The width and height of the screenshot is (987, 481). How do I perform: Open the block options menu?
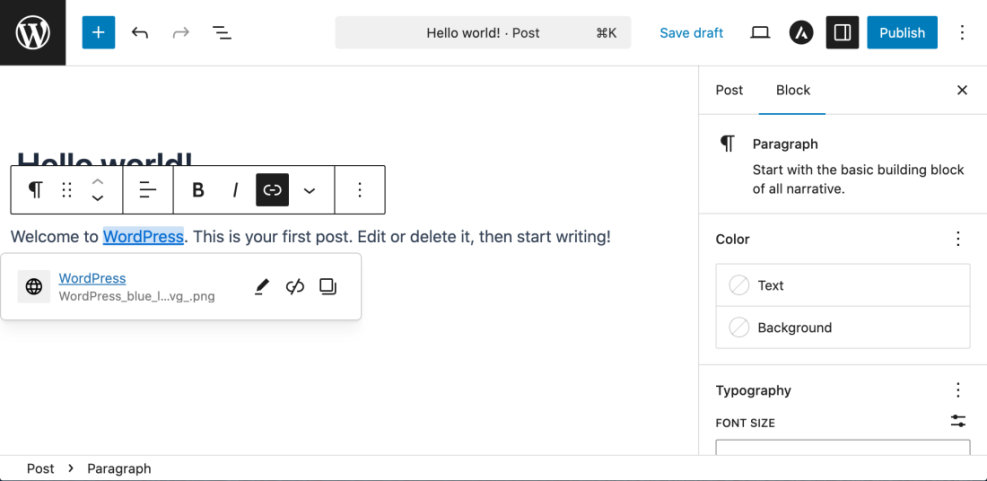pos(359,190)
